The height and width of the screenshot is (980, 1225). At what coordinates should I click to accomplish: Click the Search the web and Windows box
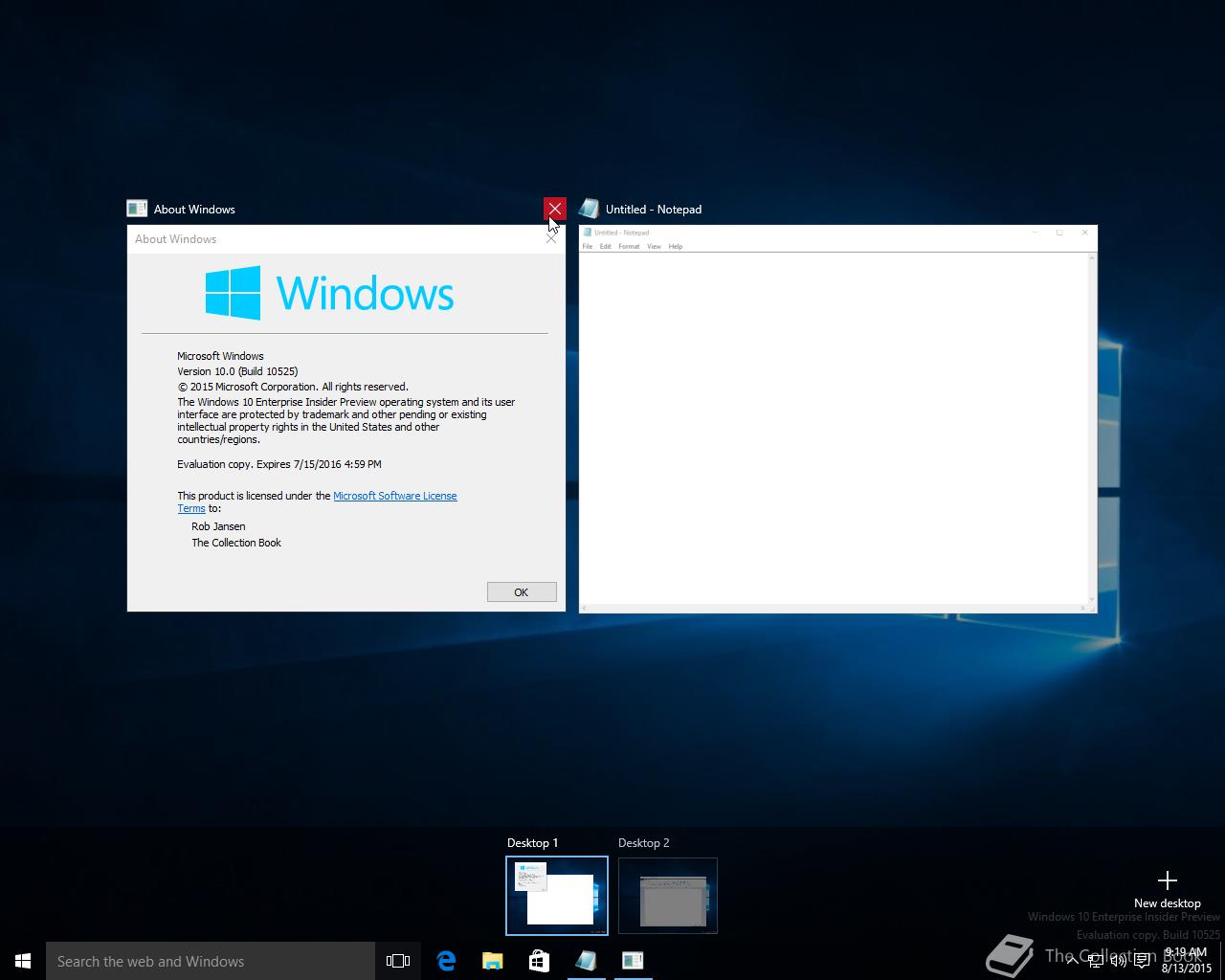(x=211, y=961)
